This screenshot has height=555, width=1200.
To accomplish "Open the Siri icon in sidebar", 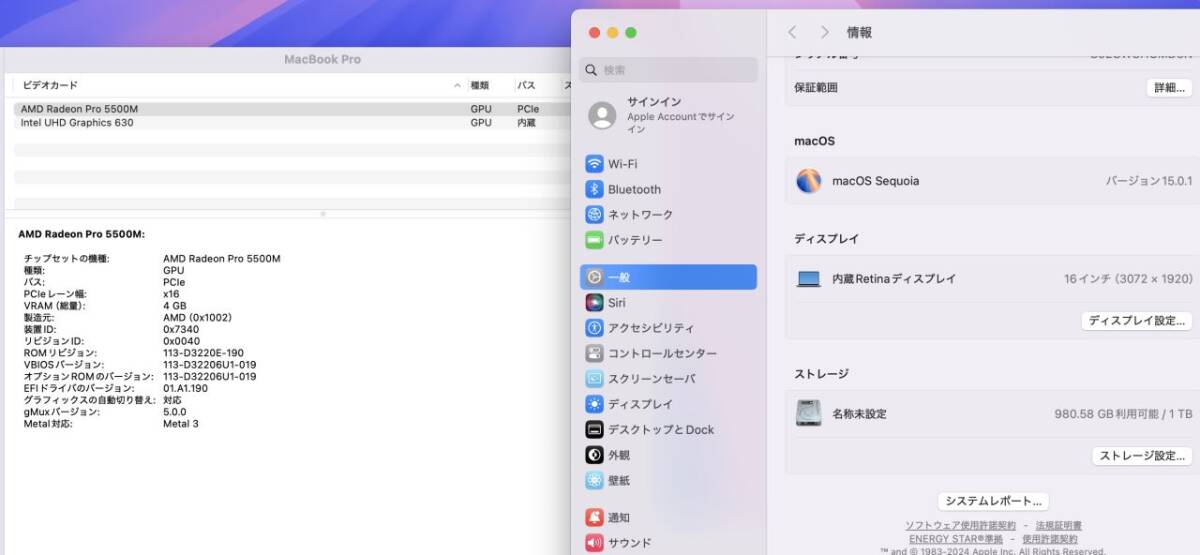I will click(x=594, y=302).
